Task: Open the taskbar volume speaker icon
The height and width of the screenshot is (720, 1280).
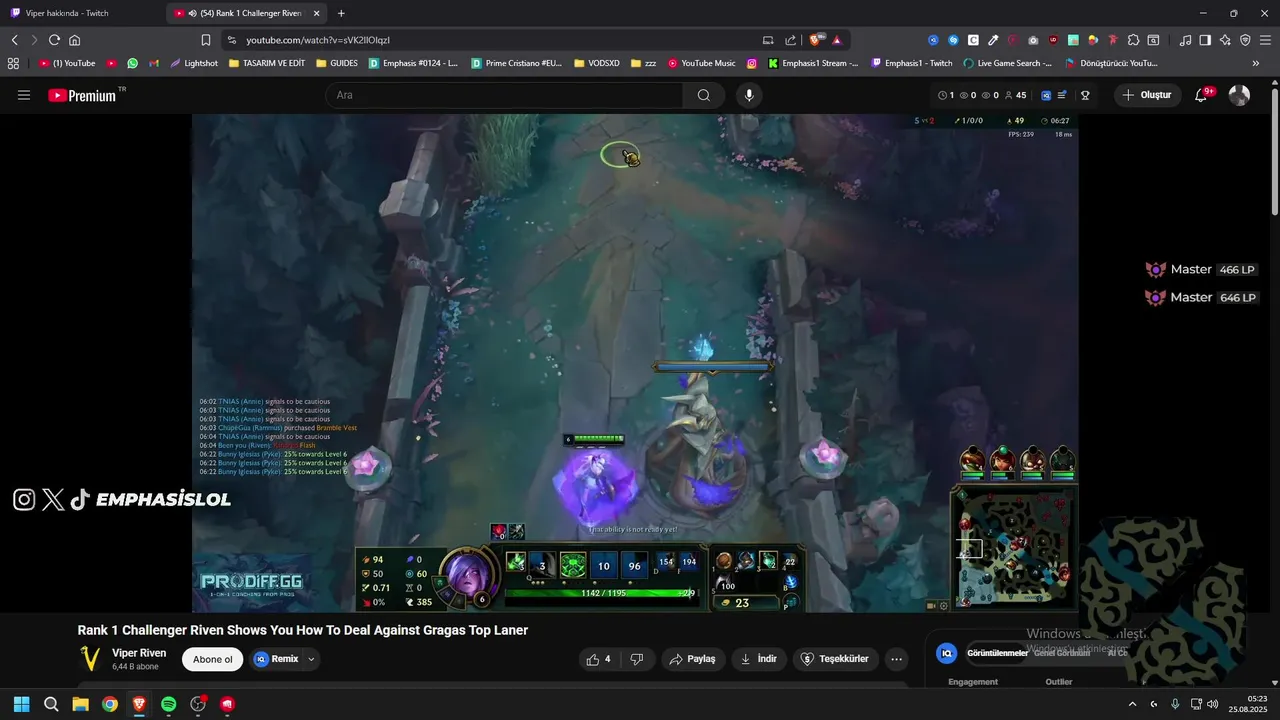Action: click(1212, 704)
